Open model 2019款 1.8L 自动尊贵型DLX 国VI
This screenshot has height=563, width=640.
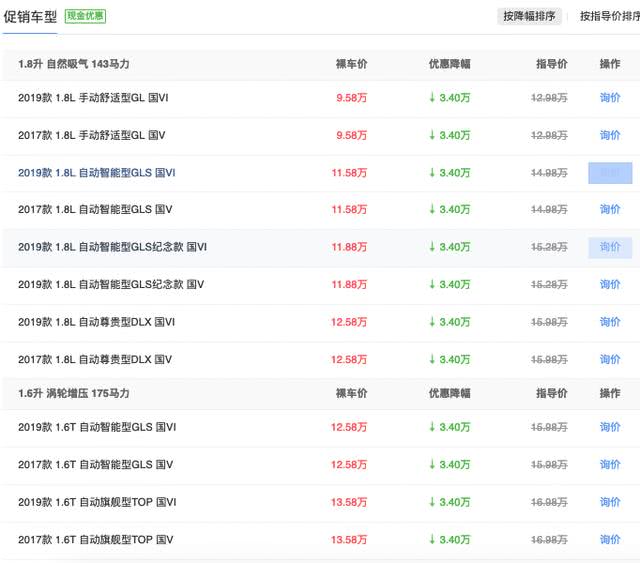click(x=96, y=322)
